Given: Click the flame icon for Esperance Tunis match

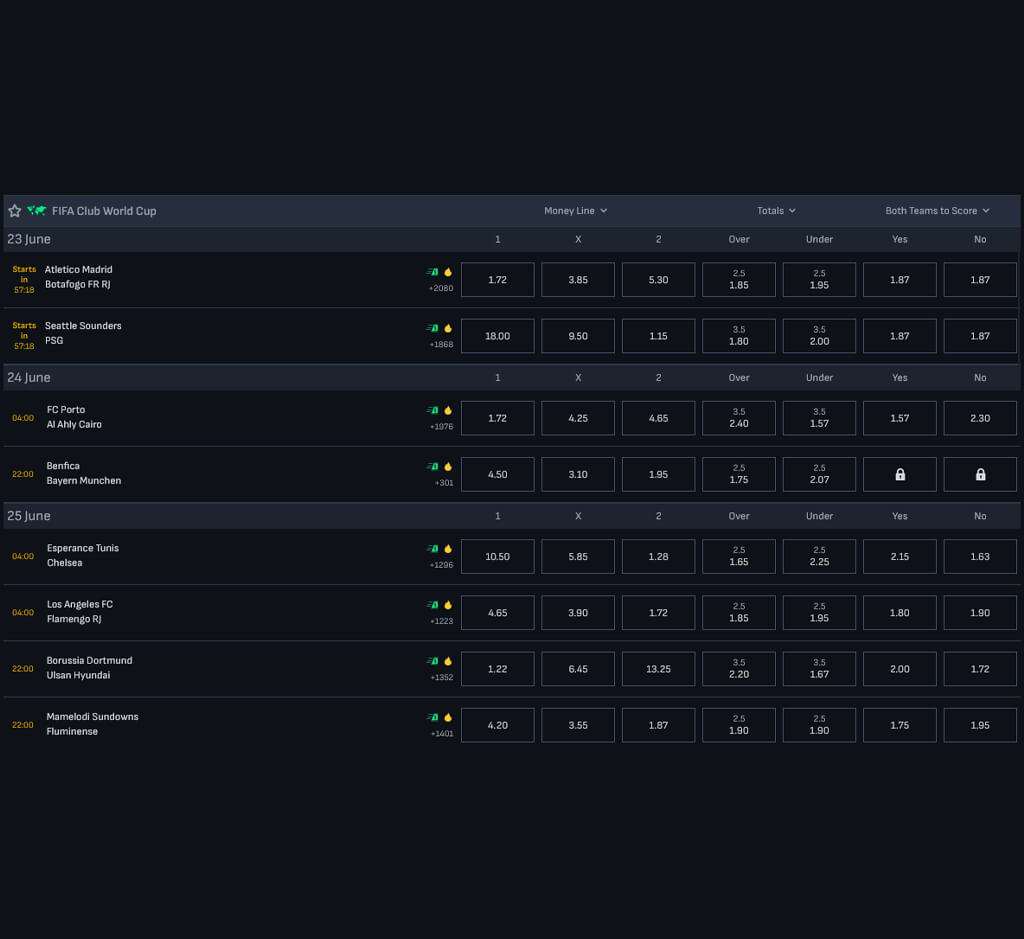Looking at the screenshot, I should pyautogui.click(x=448, y=549).
